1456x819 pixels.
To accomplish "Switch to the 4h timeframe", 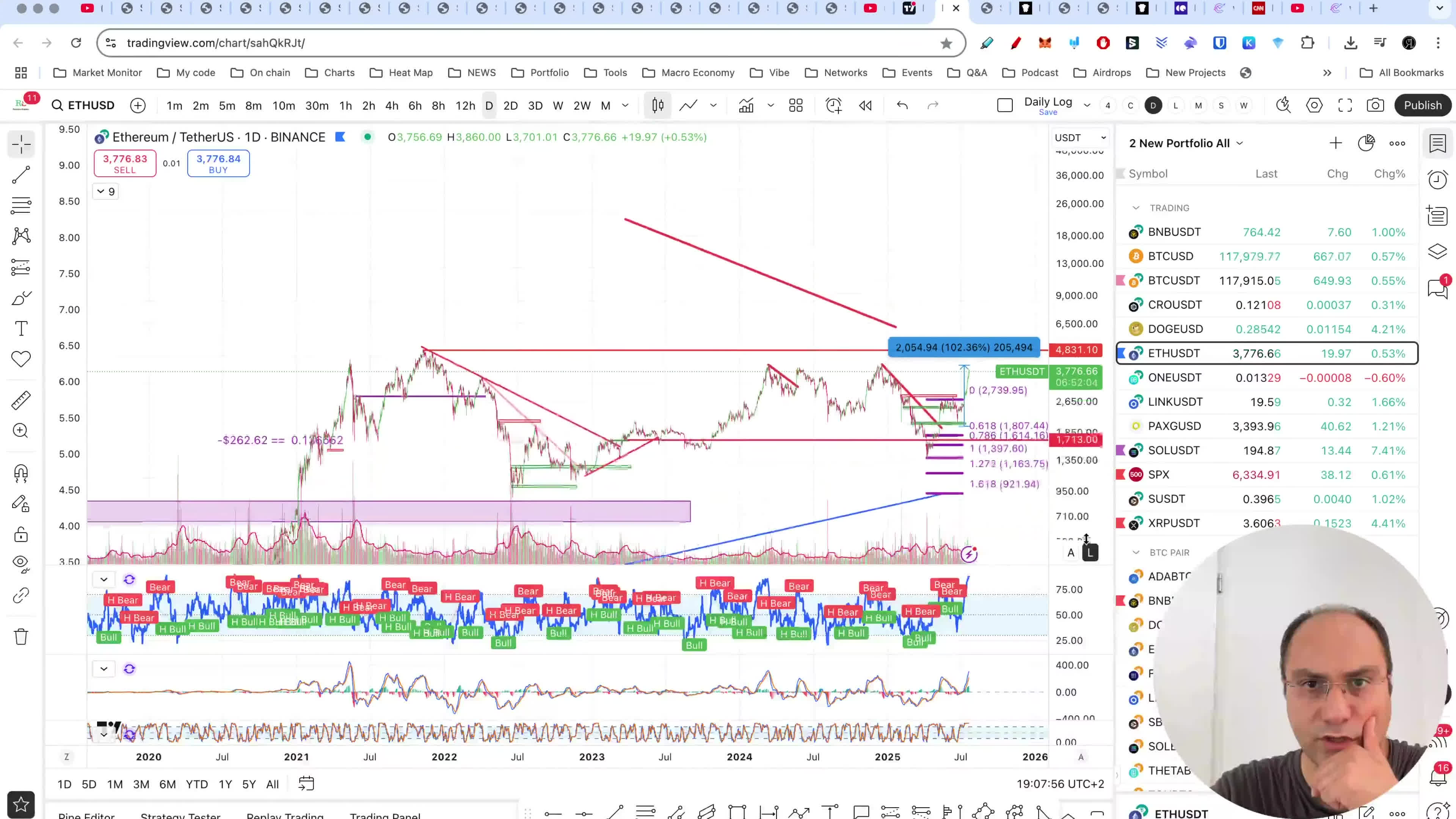I will tap(391, 106).
